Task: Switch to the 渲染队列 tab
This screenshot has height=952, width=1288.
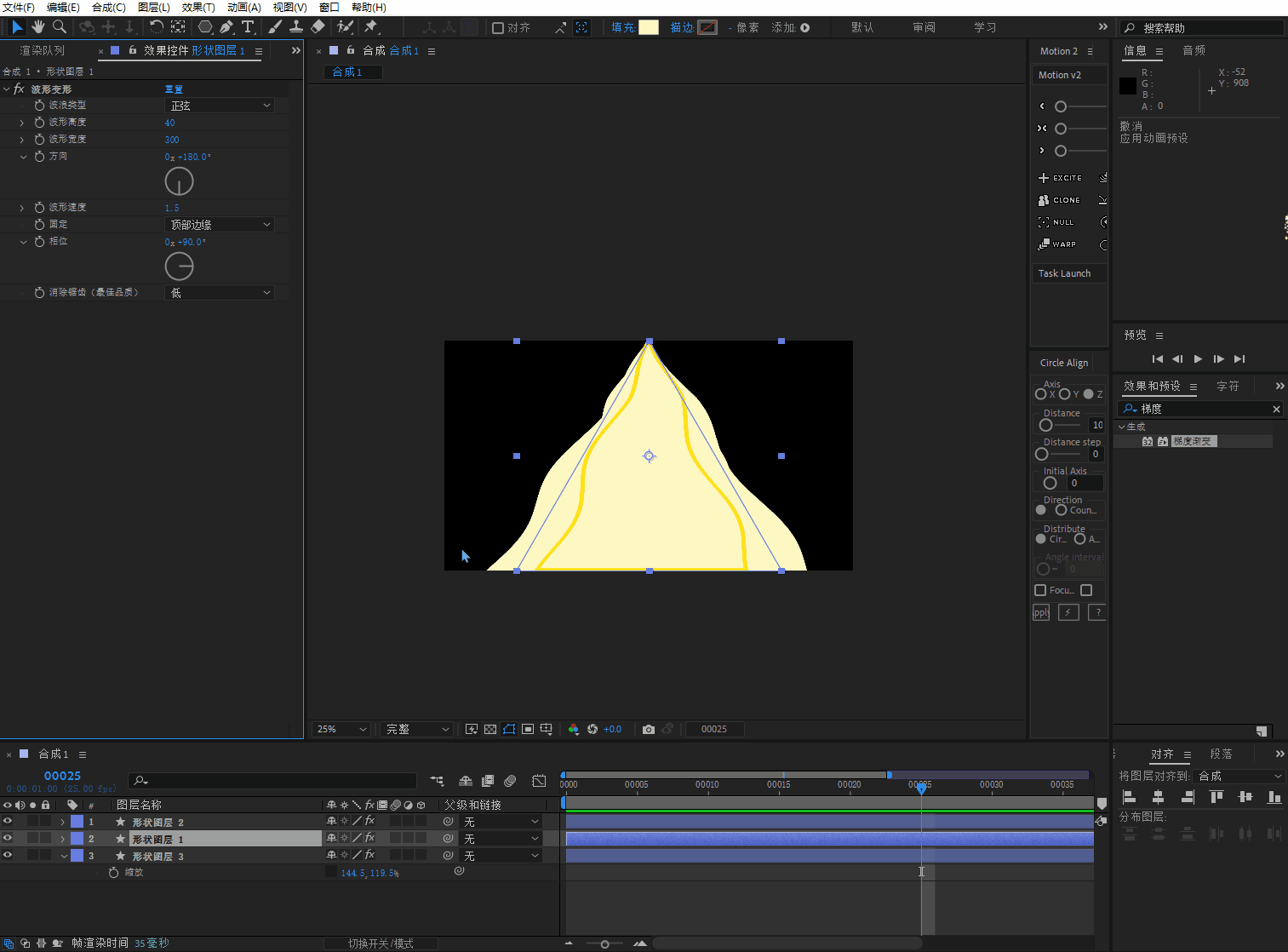Action: coord(43,51)
